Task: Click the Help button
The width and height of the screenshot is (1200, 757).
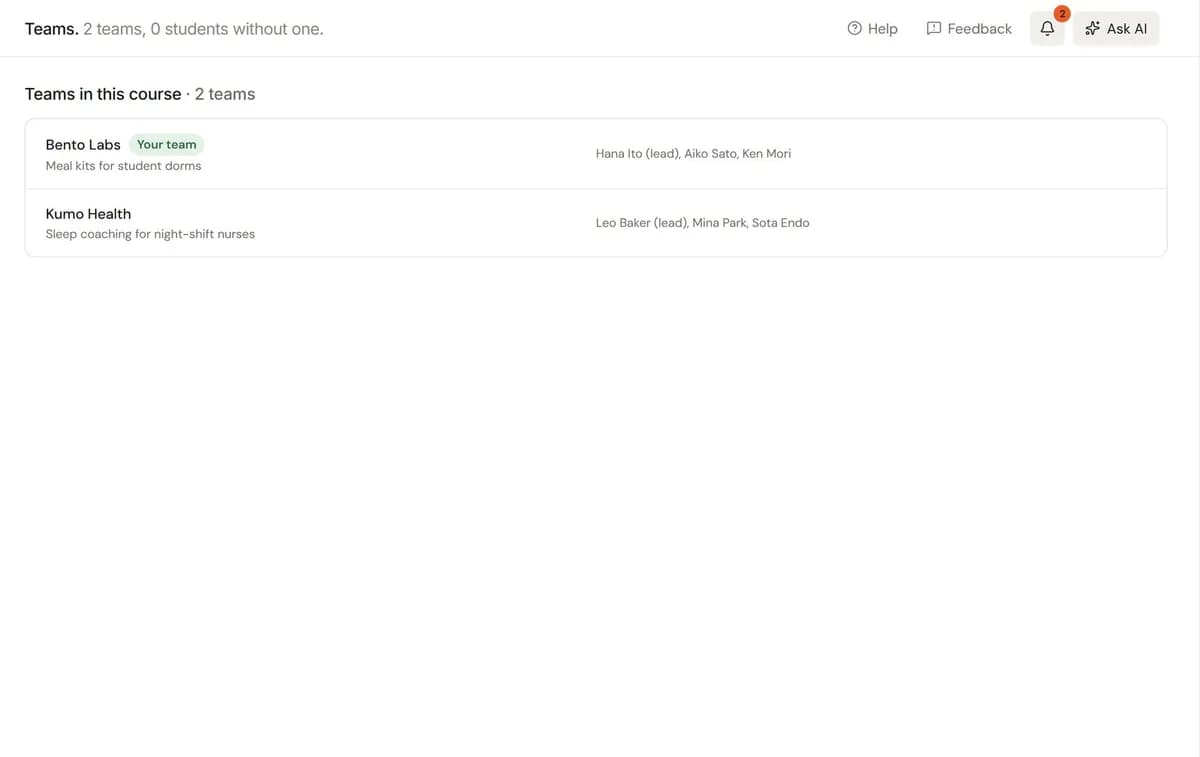Action: [x=872, y=29]
